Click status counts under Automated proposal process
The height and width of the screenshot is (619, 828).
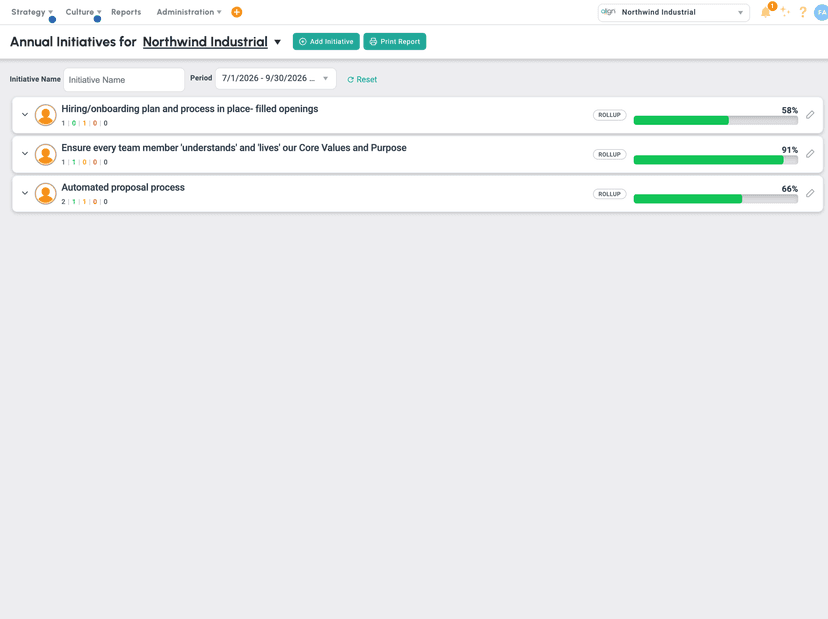coord(84,202)
